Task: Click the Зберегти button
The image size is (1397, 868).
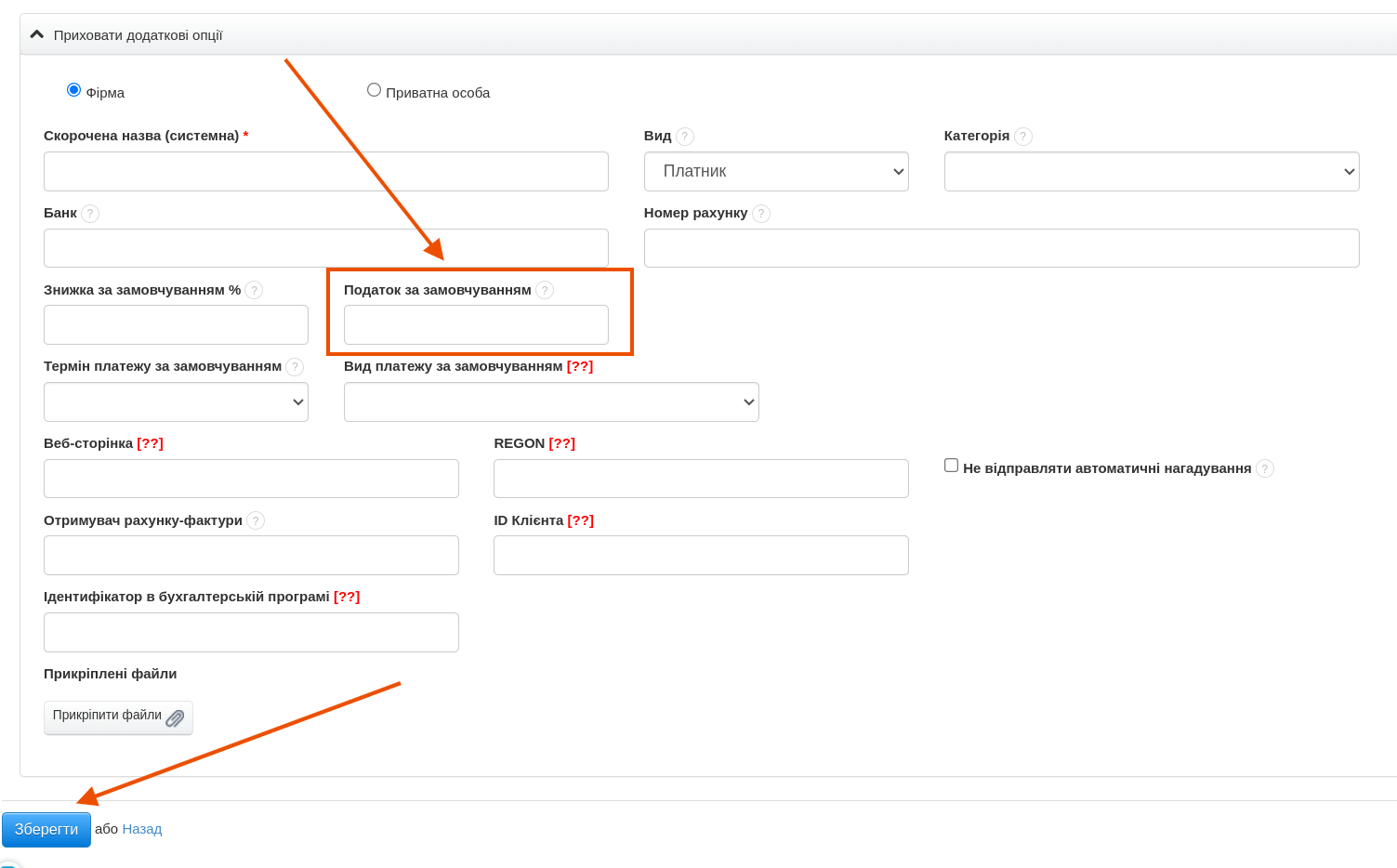Action: coord(46,829)
